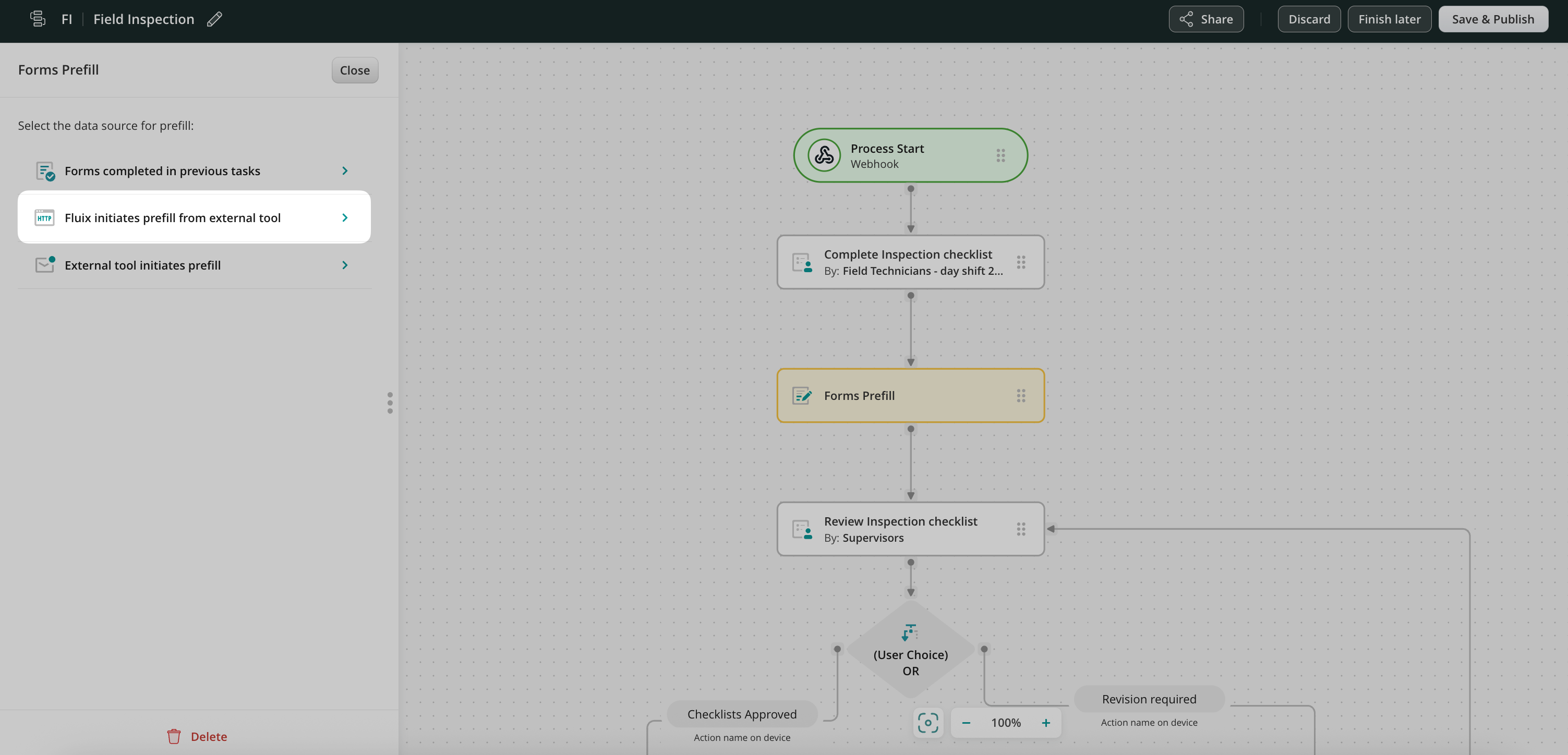Viewport: 1568px width, 755px height.
Task: Click drag handle dots on Forms Prefill node
Action: click(x=1021, y=395)
